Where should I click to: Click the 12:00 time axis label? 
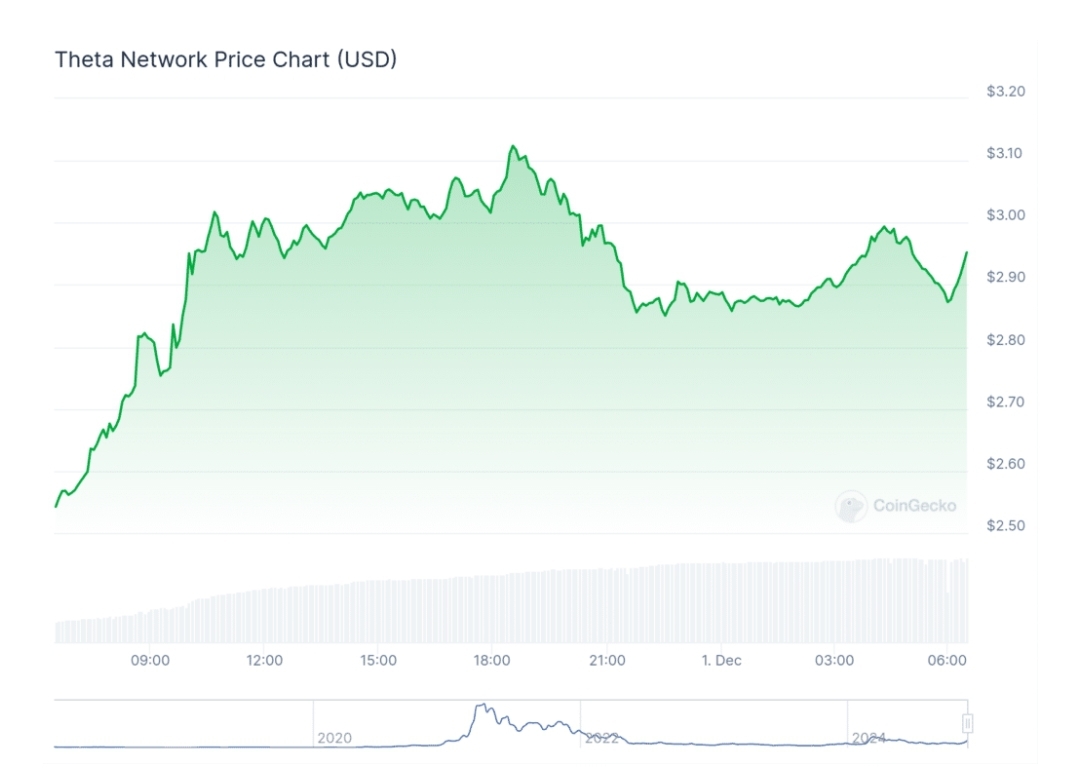(x=264, y=660)
